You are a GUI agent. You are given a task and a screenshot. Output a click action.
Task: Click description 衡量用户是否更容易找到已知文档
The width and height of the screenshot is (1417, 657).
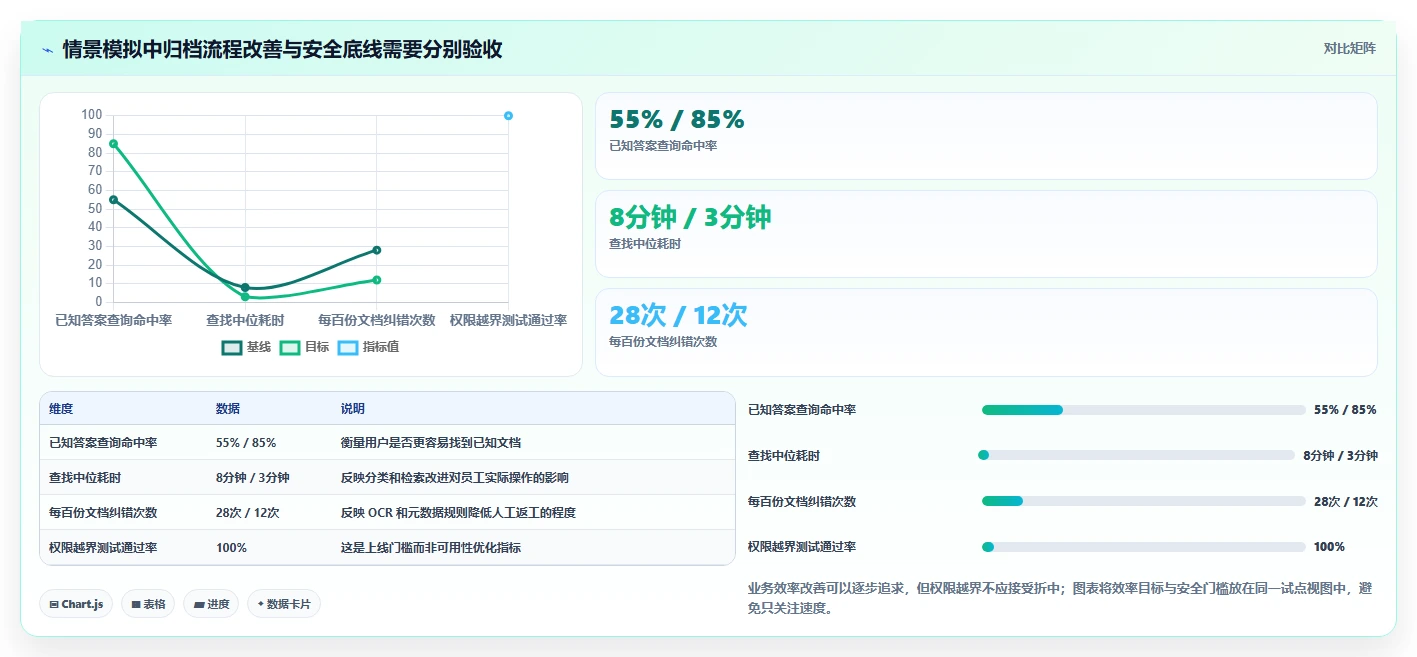431,442
